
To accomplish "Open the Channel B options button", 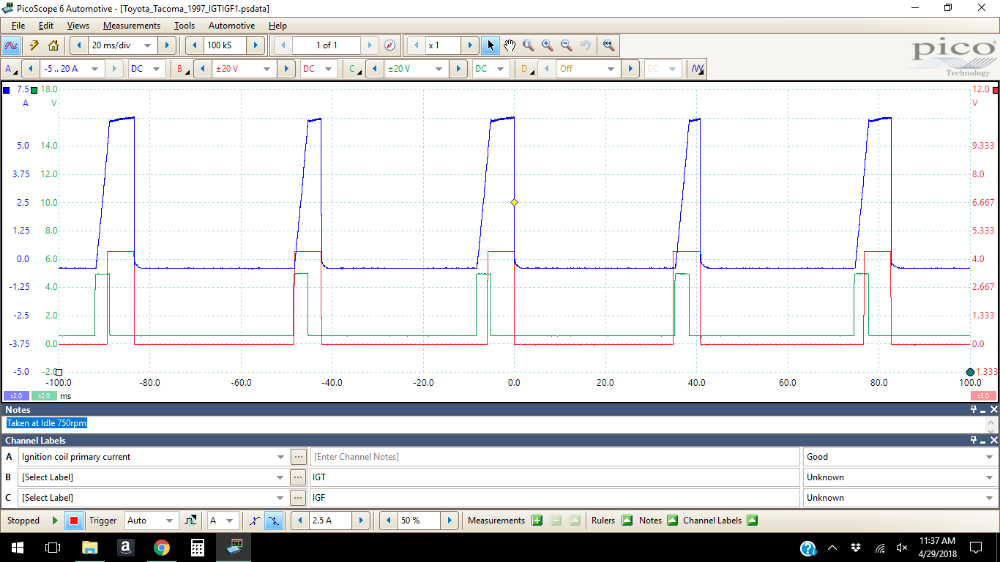I will pos(182,69).
